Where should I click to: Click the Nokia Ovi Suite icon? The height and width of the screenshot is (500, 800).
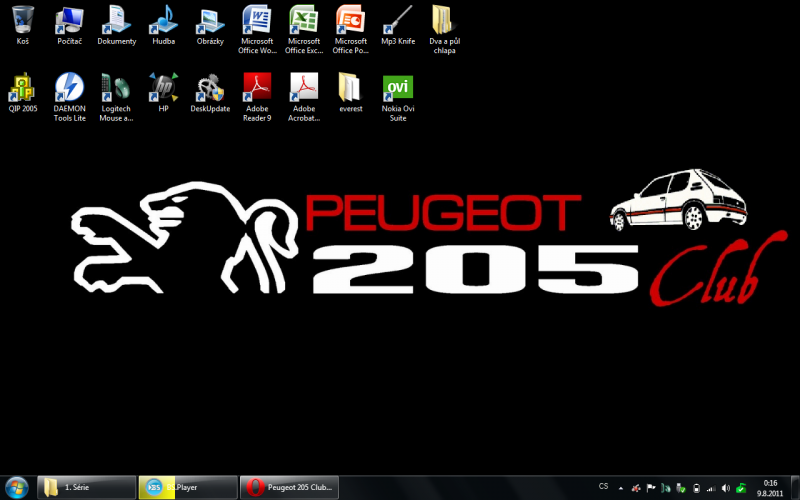click(397, 87)
